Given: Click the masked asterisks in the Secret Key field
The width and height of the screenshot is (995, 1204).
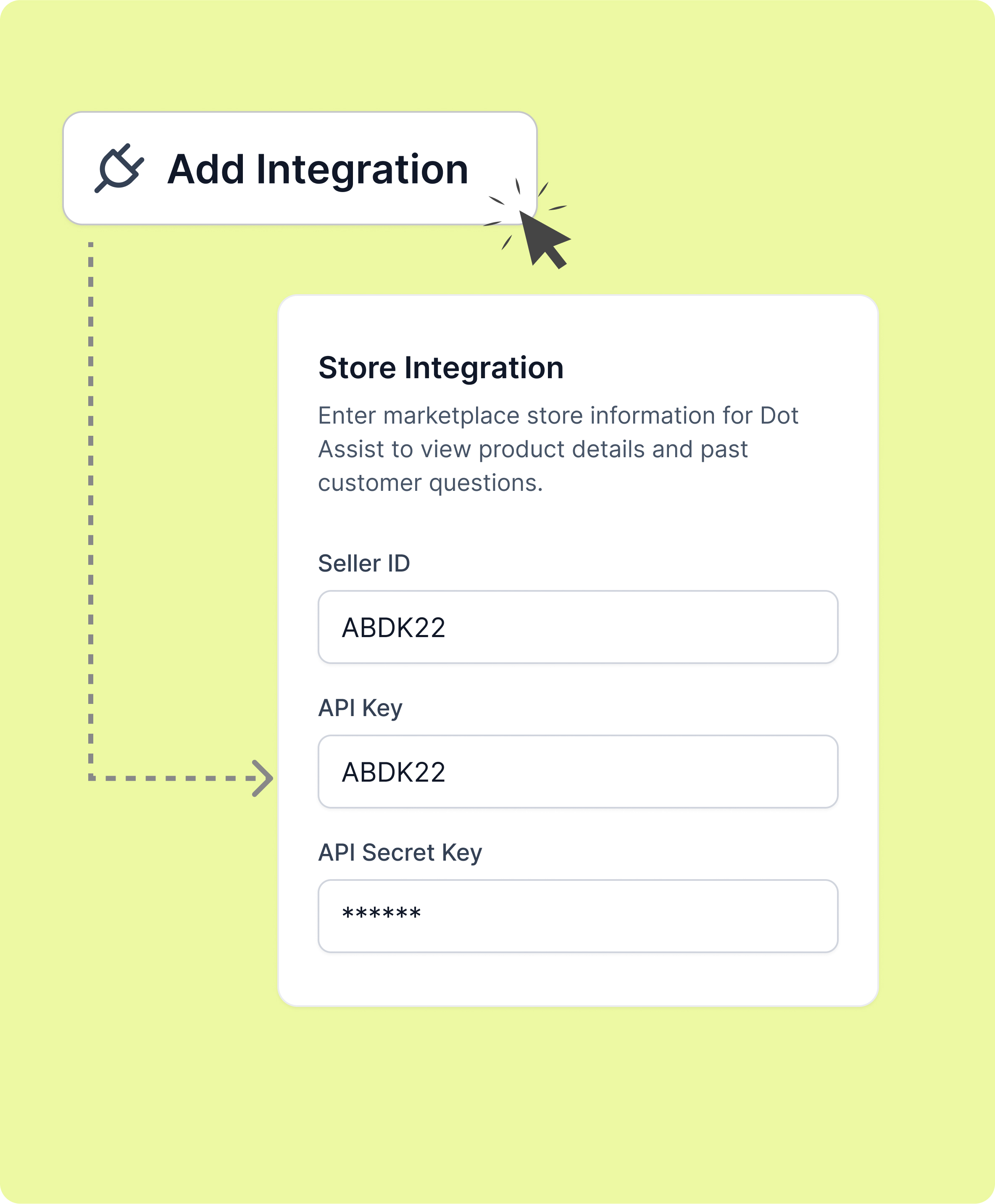Looking at the screenshot, I should coord(381,913).
